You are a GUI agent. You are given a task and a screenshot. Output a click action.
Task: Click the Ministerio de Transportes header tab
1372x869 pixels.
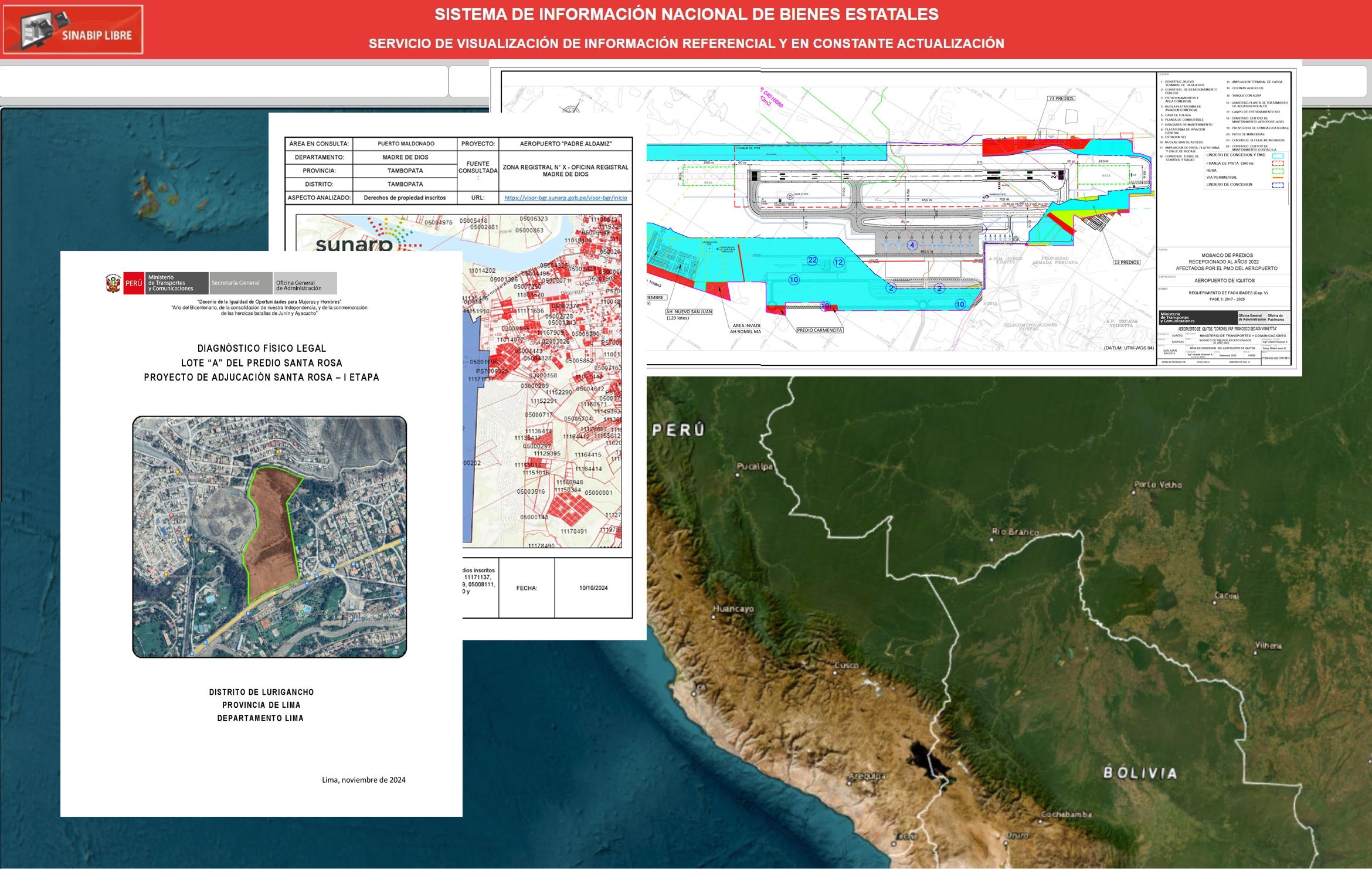coord(176,283)
